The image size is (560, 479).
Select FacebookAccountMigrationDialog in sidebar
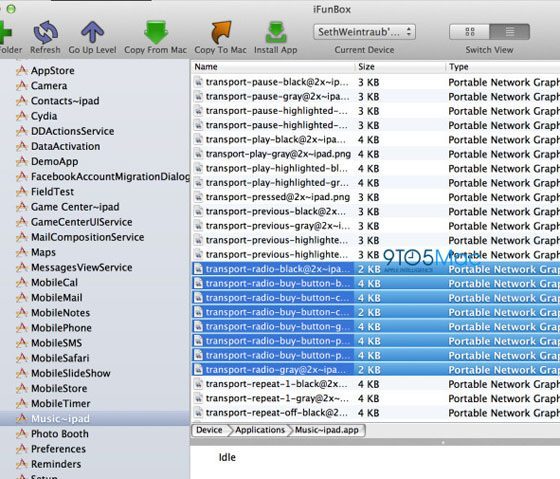pyautogui.click(x=110, y=176)
